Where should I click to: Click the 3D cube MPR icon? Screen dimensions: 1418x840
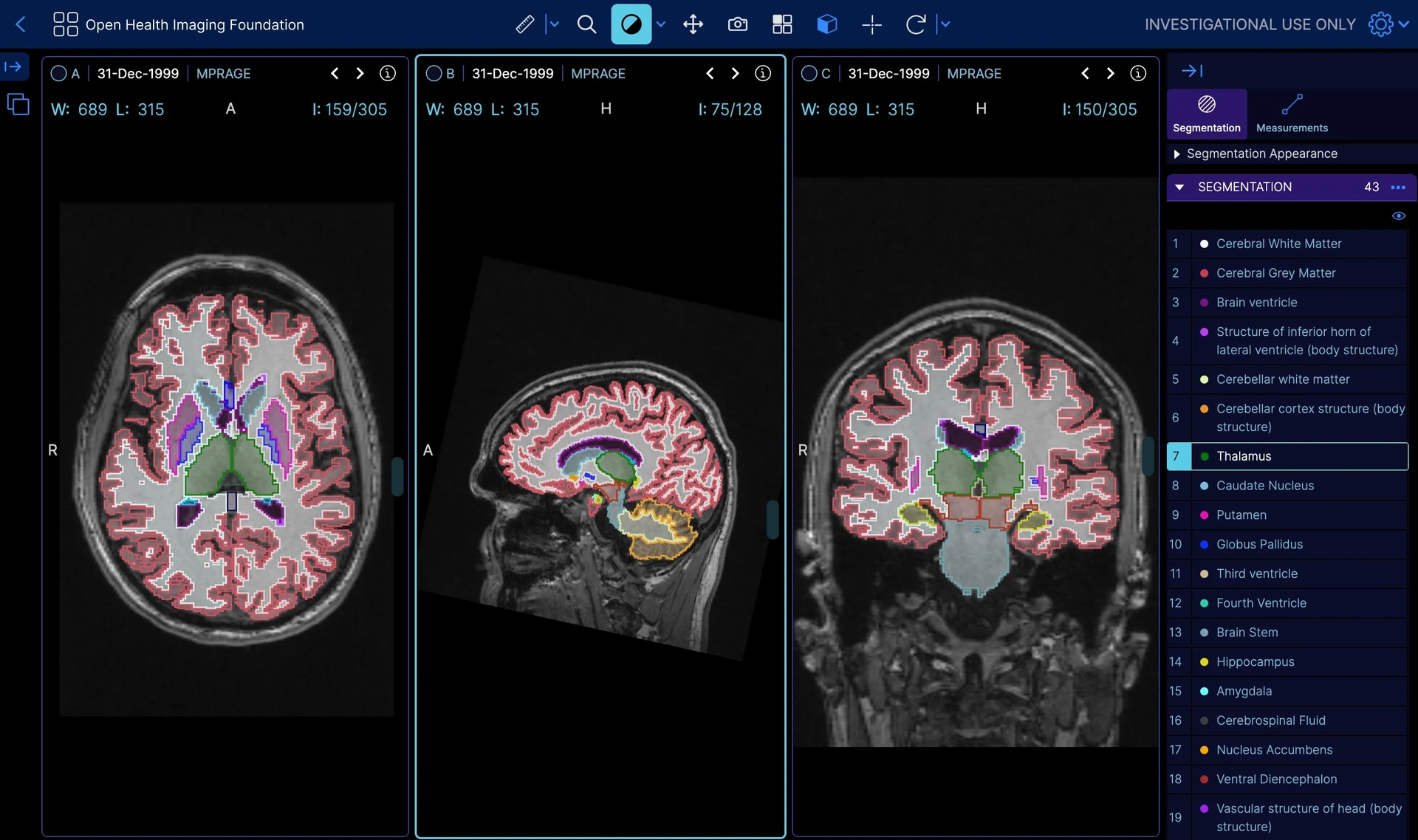pyautogui.click(x=826, y=24)
